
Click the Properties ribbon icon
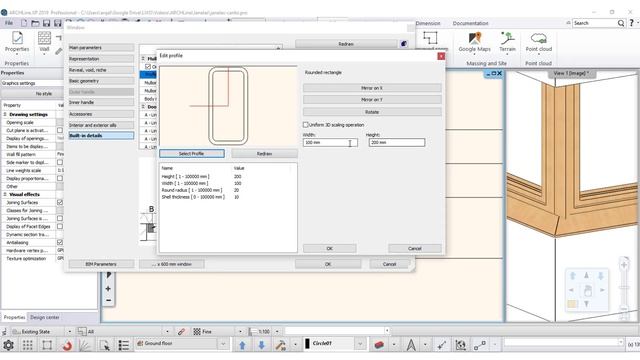(x=17, y=38)
